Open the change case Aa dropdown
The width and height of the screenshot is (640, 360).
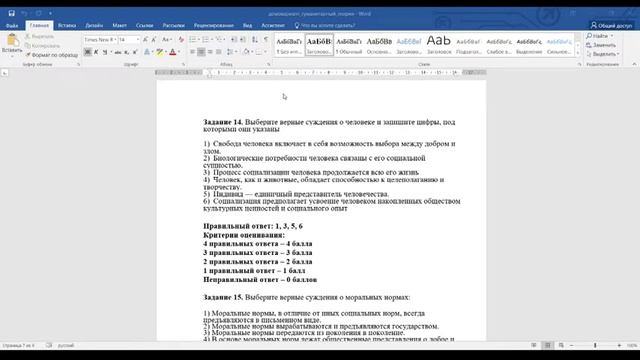167,40
